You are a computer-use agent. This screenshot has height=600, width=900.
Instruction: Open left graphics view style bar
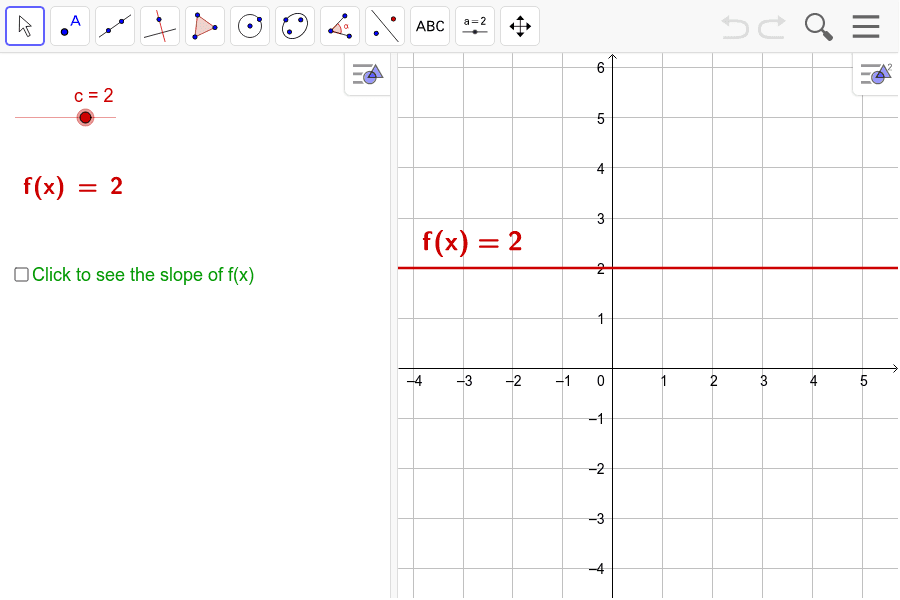pos(367,74)
